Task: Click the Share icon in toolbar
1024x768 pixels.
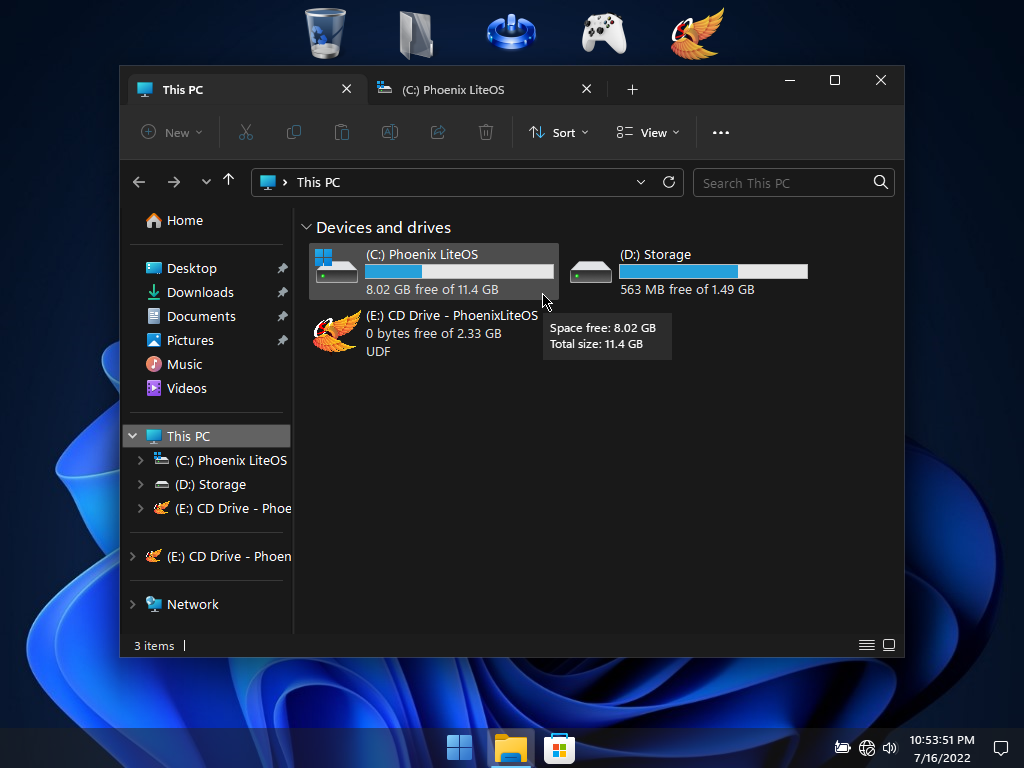Action: click(x=437, y=132)
